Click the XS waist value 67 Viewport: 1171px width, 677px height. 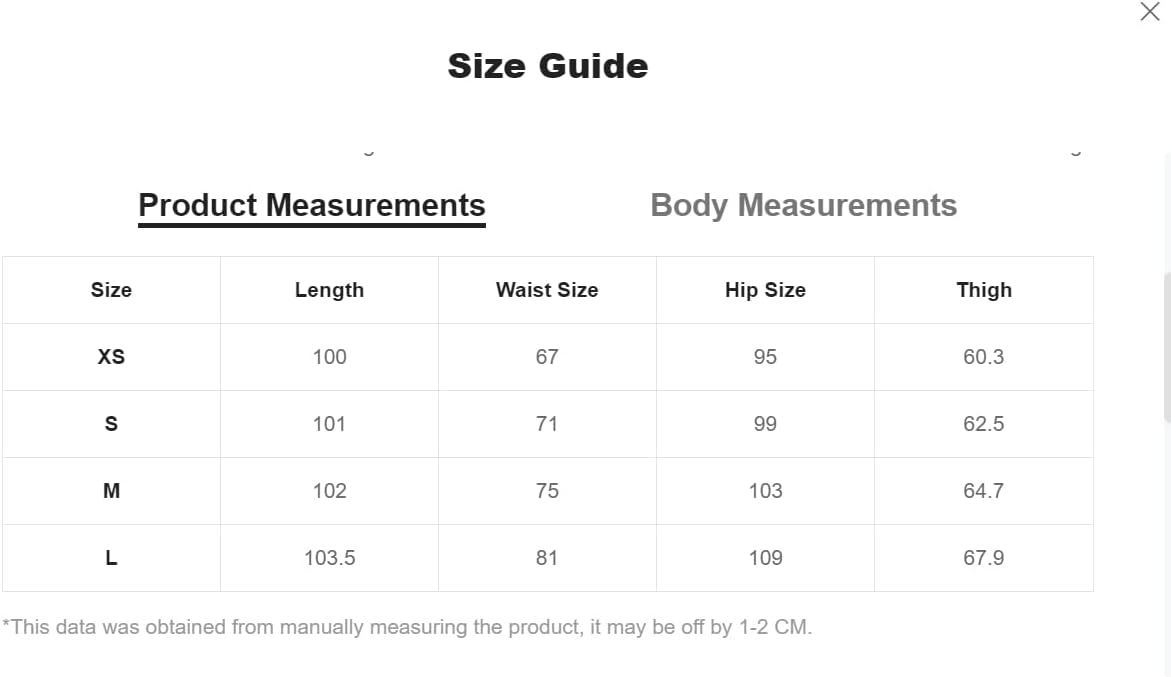click(547, 357)
